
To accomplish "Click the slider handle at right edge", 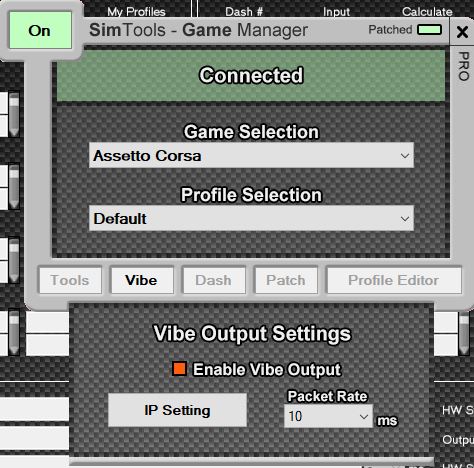I will [464, 333].
